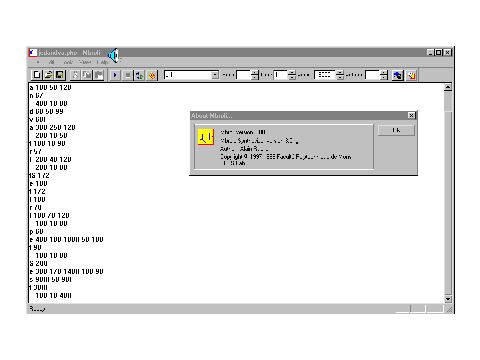
Task: Copy selection with the toolbar copy icon
Action: click(x=87, y=75)
